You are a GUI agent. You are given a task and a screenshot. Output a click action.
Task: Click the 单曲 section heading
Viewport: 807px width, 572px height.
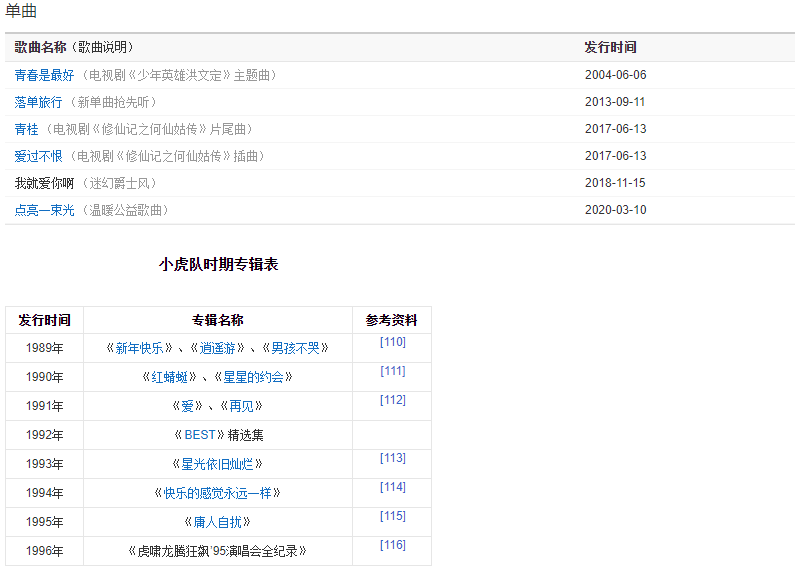tap(21, 10)
